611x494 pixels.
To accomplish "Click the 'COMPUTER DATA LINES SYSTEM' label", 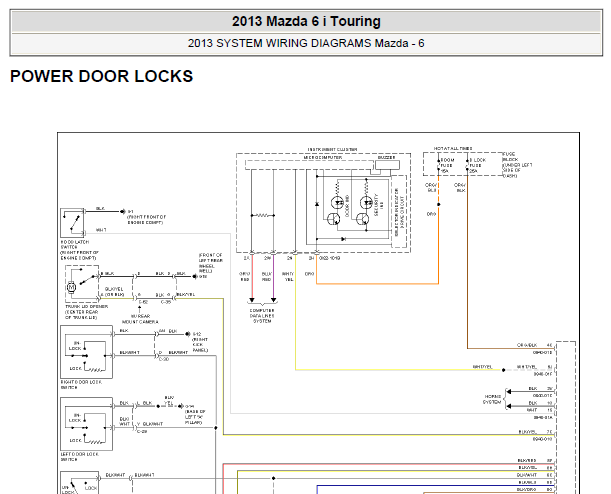I will coord(262,316).
